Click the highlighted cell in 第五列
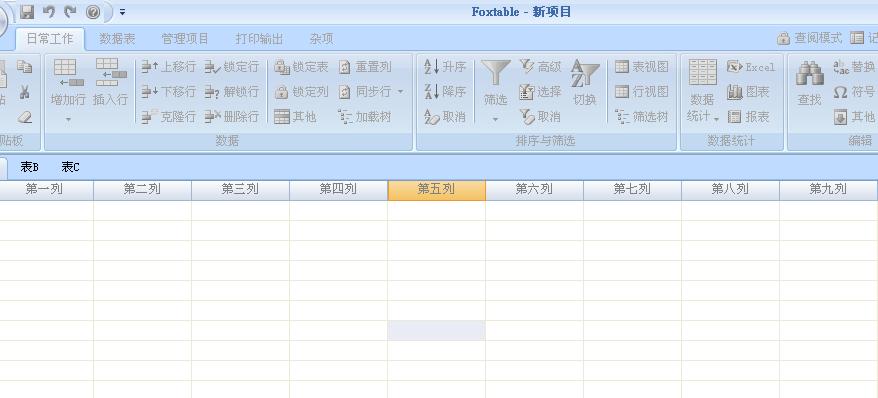This screenshot has width=878, height=398. (x=436, y=330)
